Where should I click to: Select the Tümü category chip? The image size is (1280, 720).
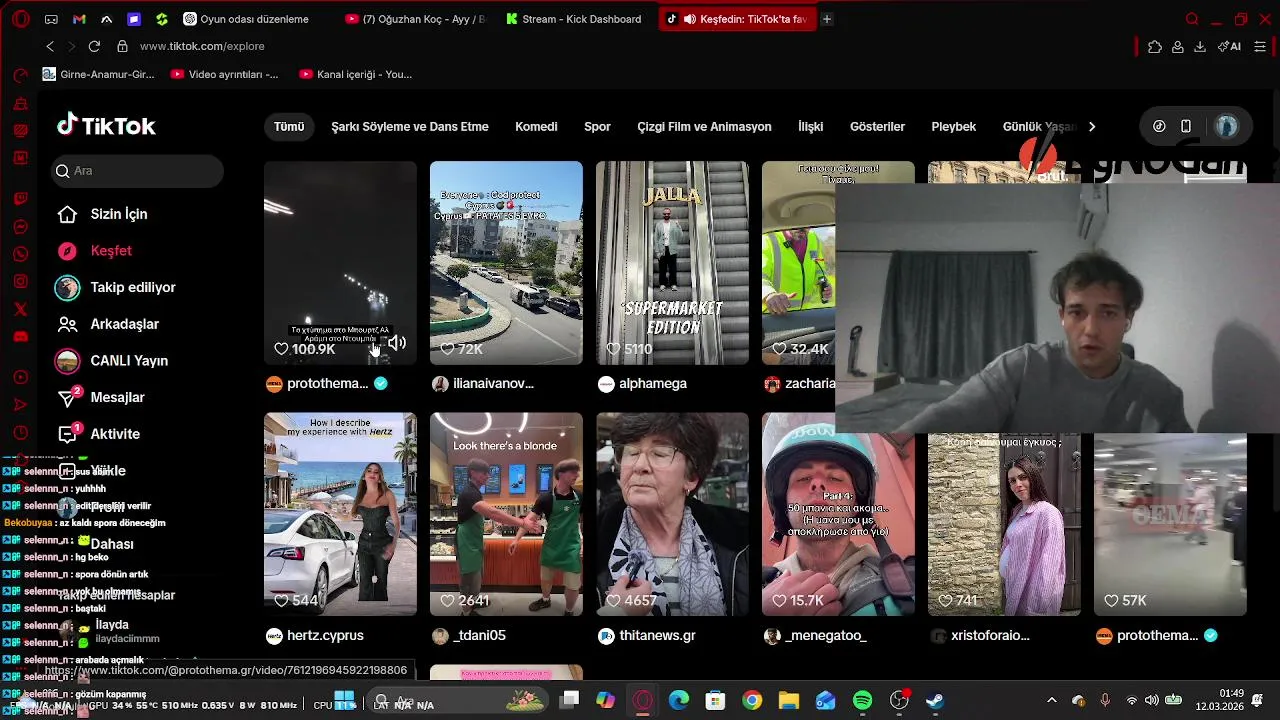point(289,127)
